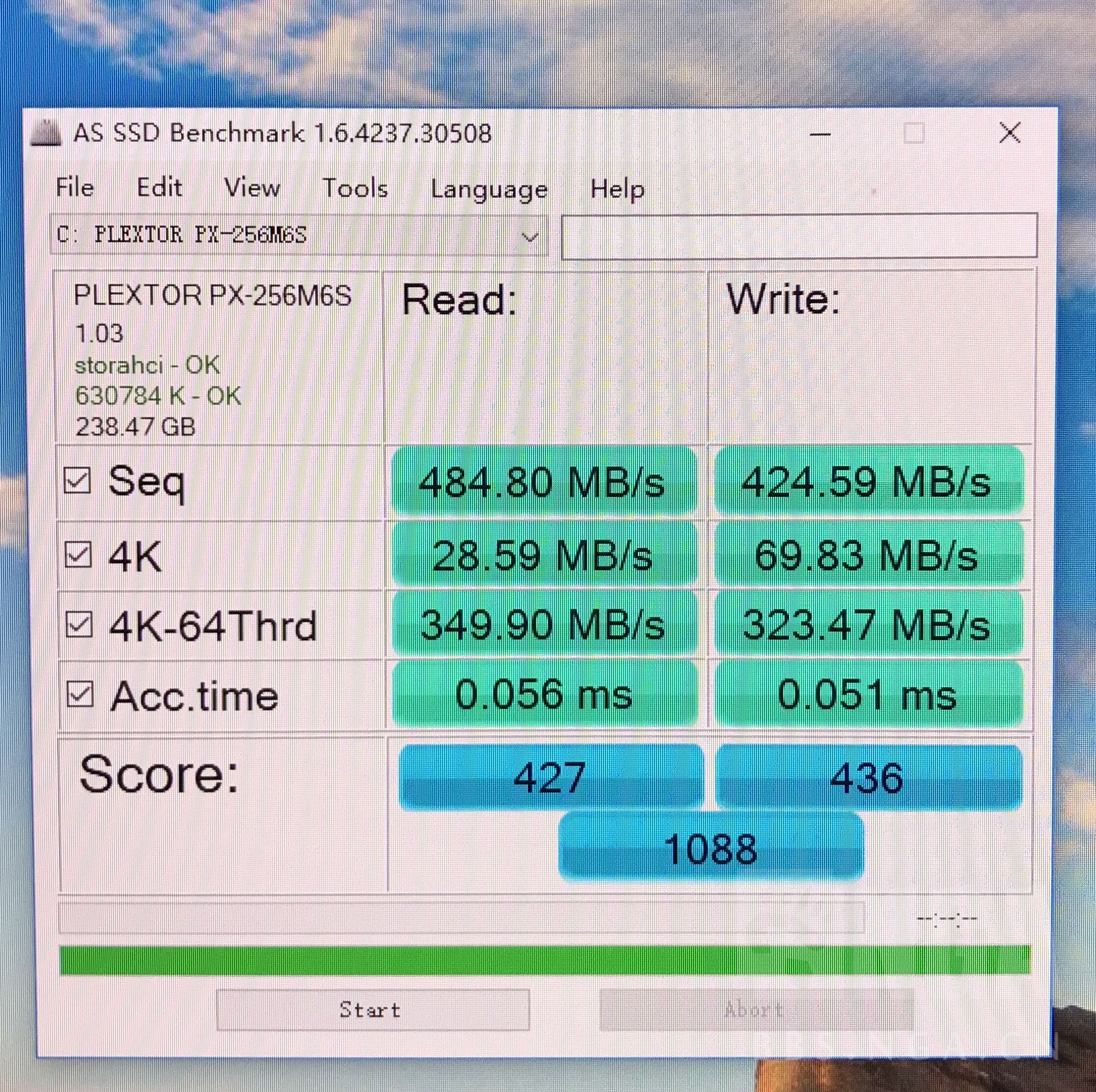Open the File menu
The image size is (1096, 1092).
75,187
